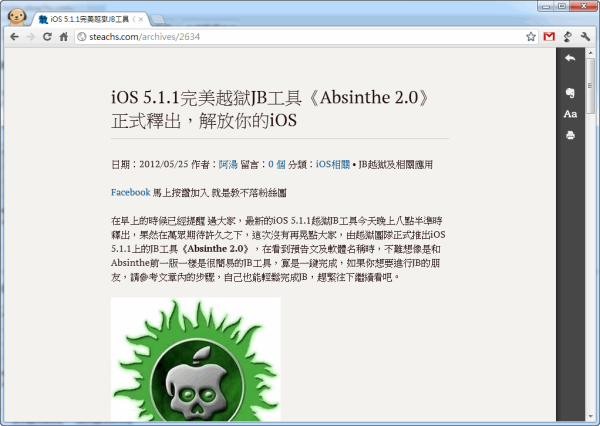This screenshot has width=600, height=426.
Task: Follow the Facebook link
Action: (x=130, y=192)
